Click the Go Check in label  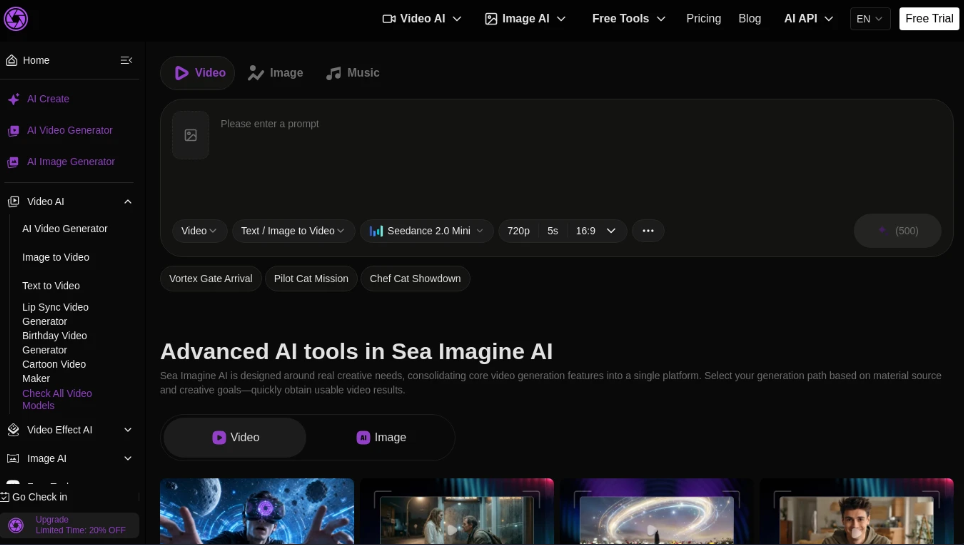(x=40, y=497)
